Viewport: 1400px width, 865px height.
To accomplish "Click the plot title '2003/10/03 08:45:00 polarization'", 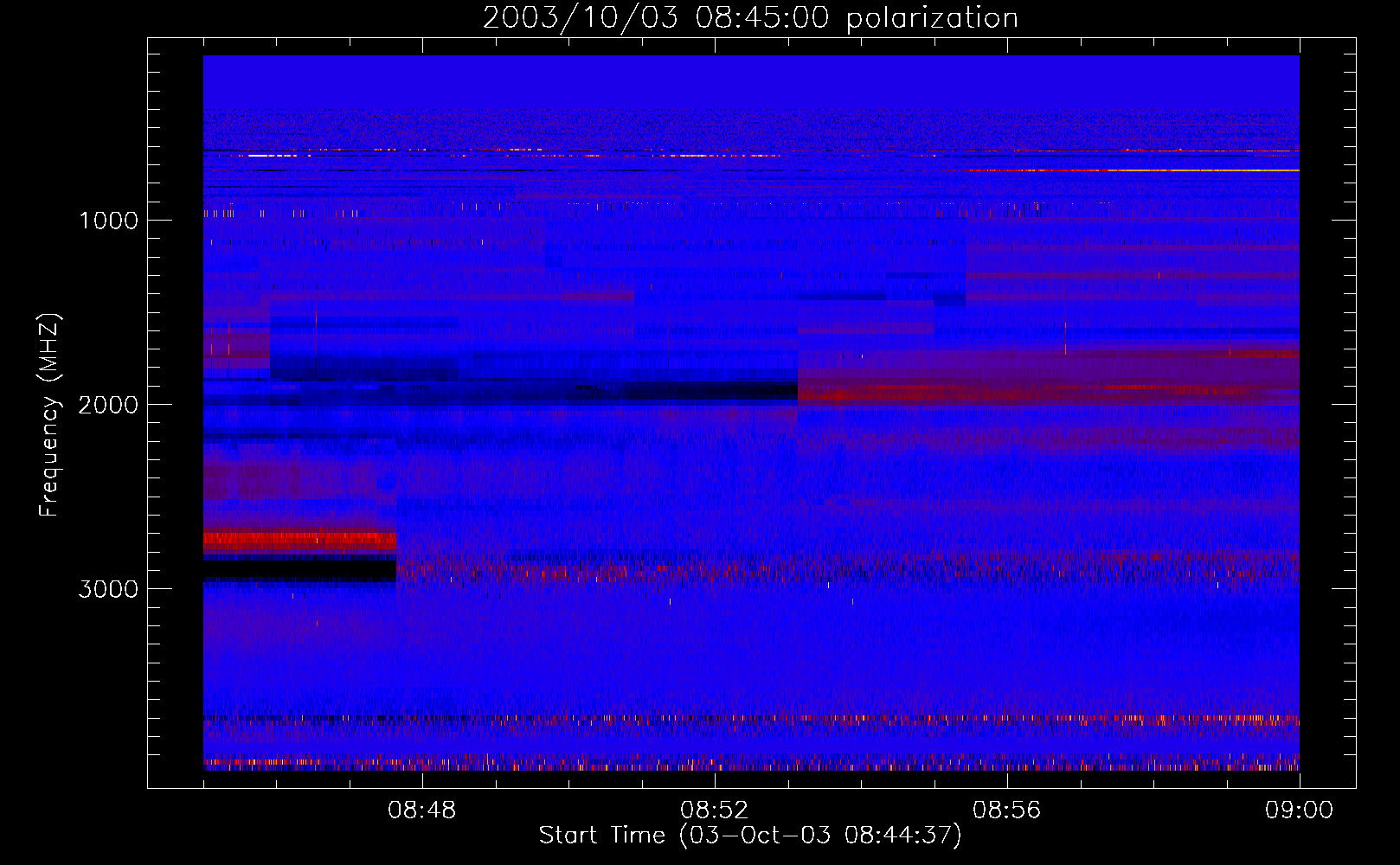I will pyautogui.click(x=750, y=18).
